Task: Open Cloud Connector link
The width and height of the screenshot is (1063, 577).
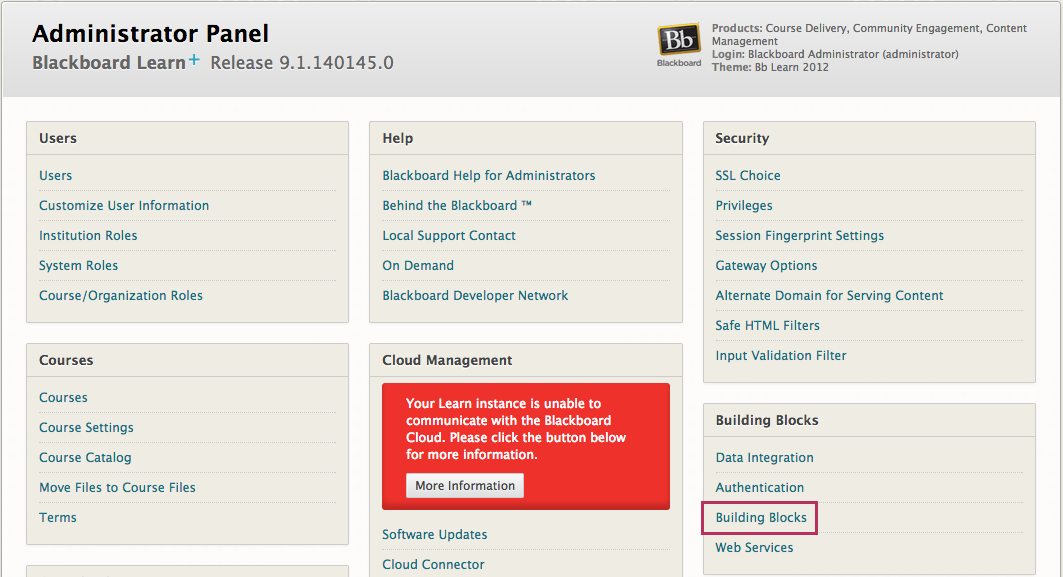Action: (433, 564)
